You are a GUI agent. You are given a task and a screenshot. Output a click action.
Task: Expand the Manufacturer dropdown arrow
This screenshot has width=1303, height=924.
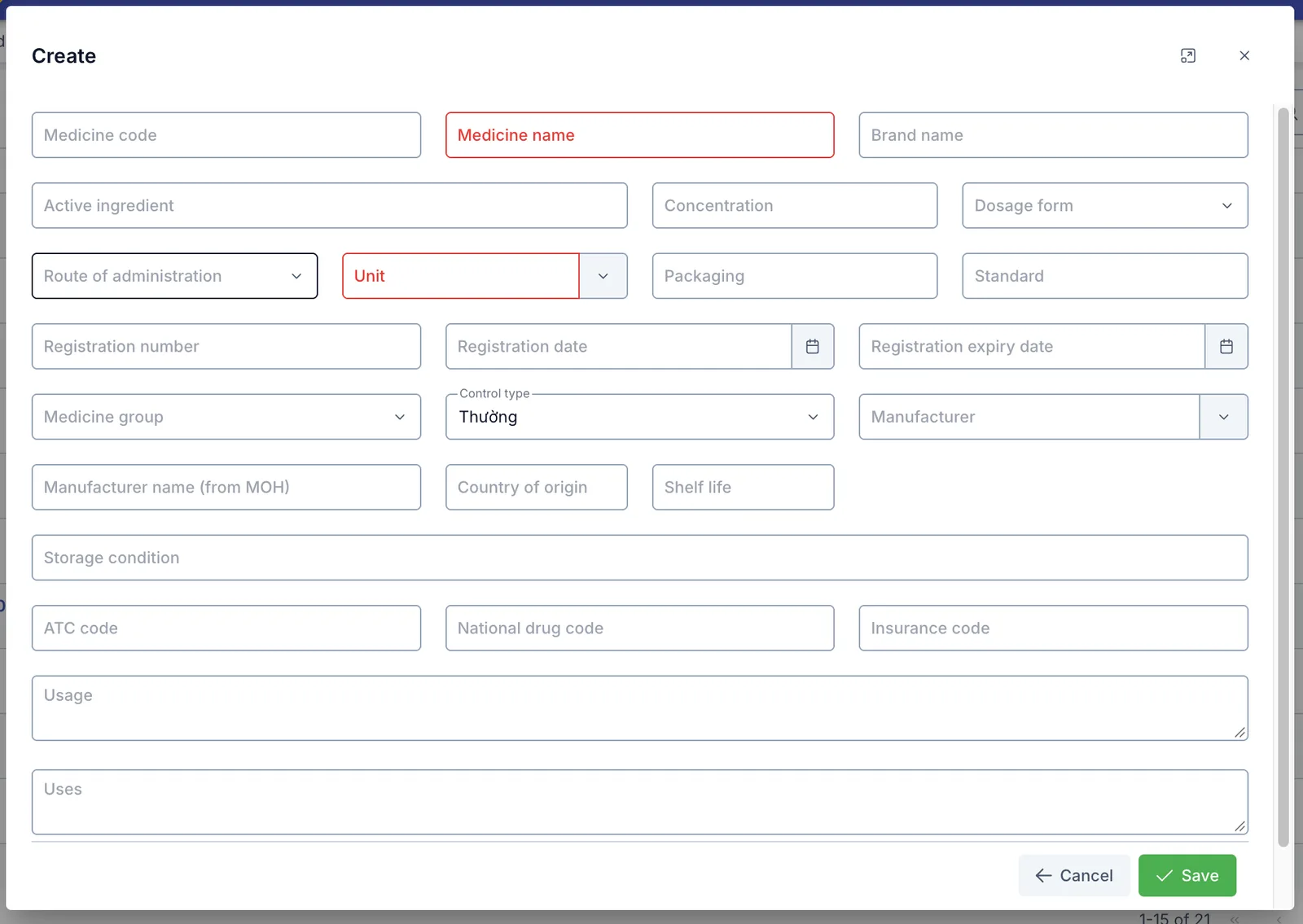(x=1224, y=417)
